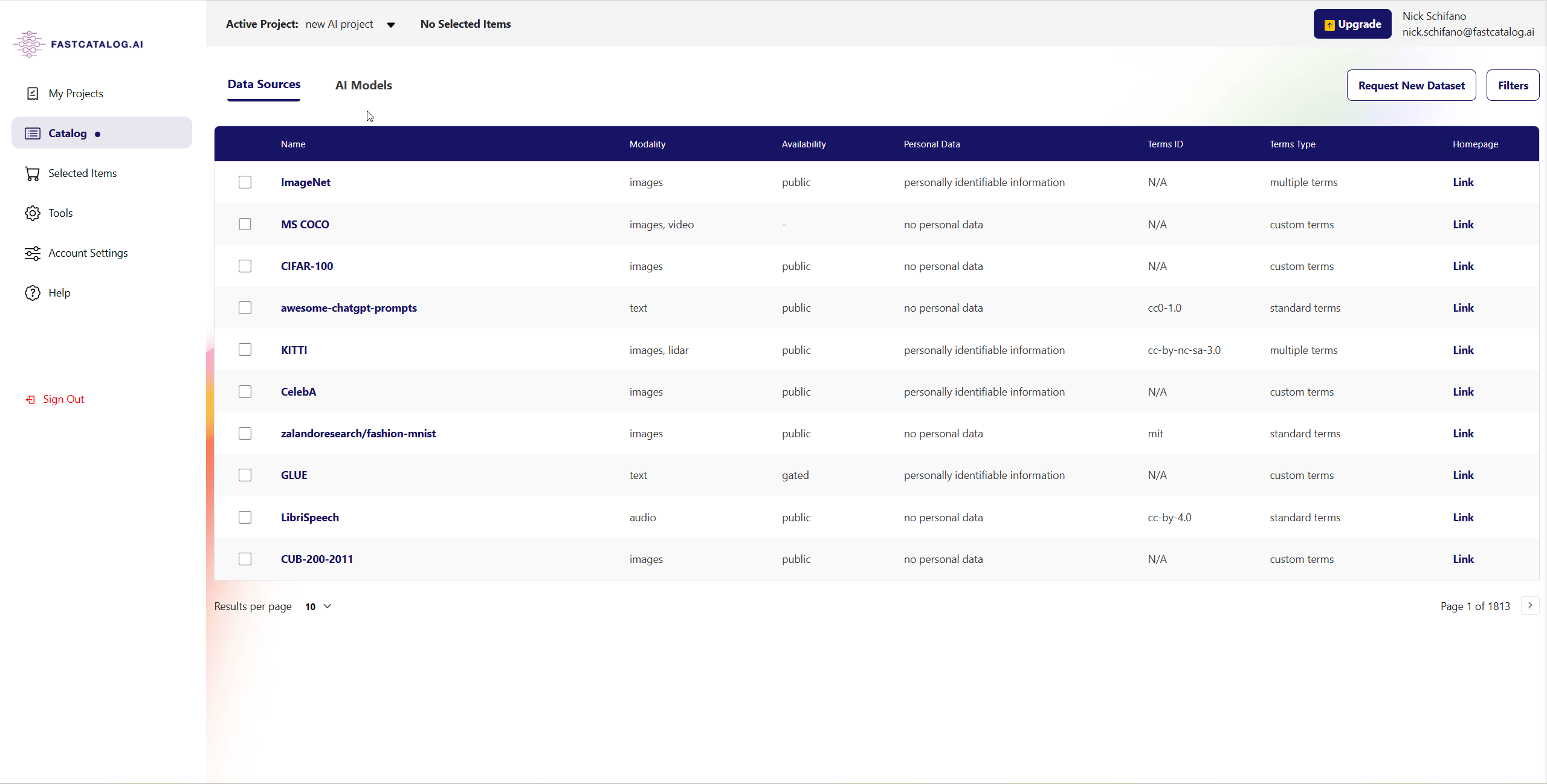
Task: Open Account Settings in the sidebar
Action: [x=88, y=253]
